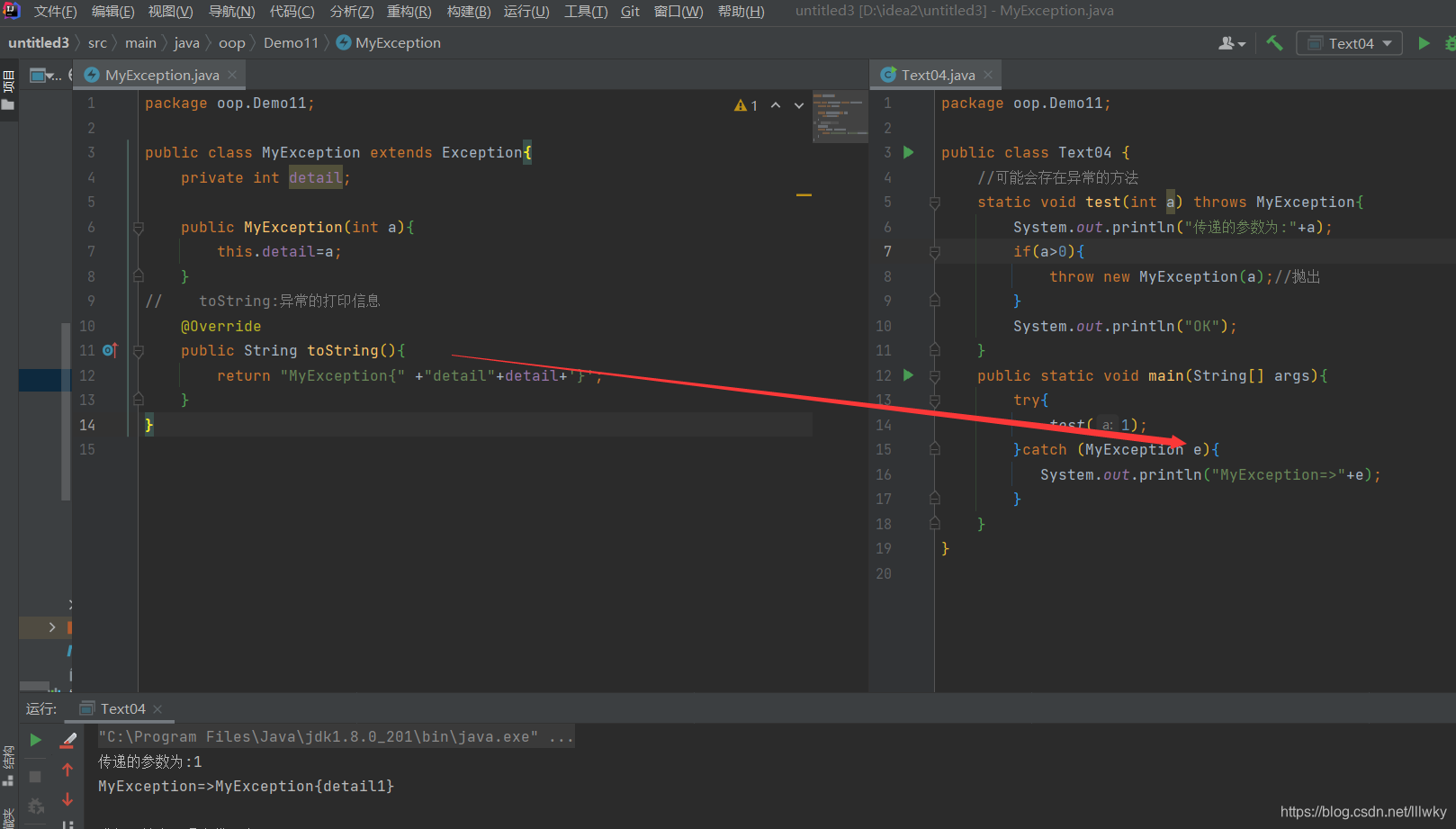
Task: Click the project panel vertical scrollbar
Action: 66,410
